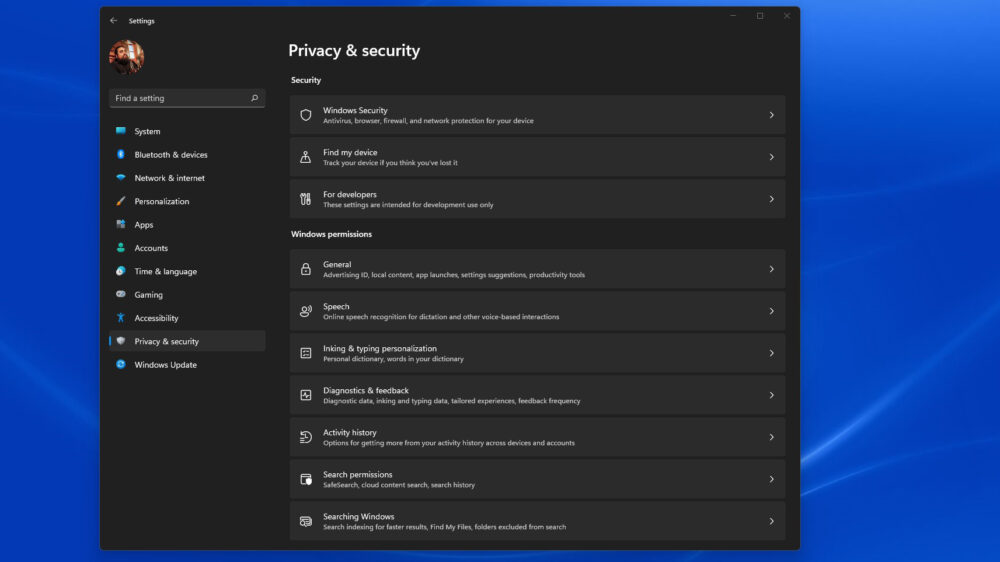Click the Gaming controller icon

click(121, 294)
